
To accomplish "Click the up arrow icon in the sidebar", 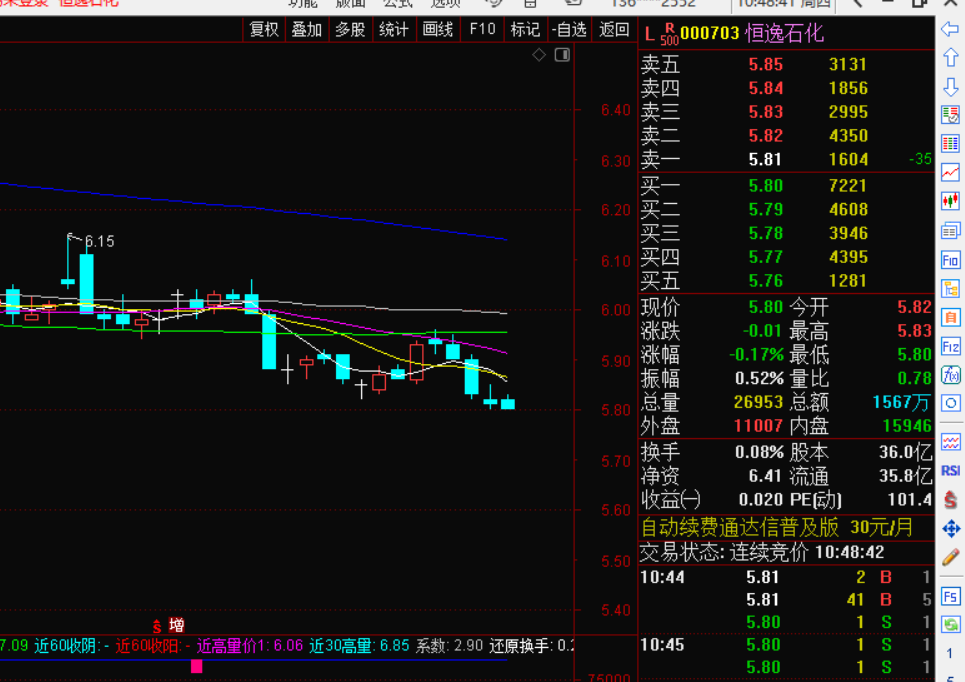I will tap(950, 57).
